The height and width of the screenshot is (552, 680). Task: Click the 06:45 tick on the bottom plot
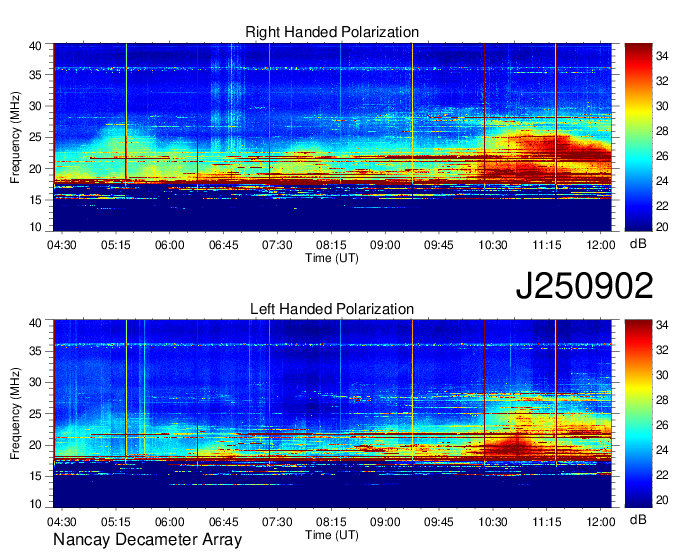[x=223, y=522]
